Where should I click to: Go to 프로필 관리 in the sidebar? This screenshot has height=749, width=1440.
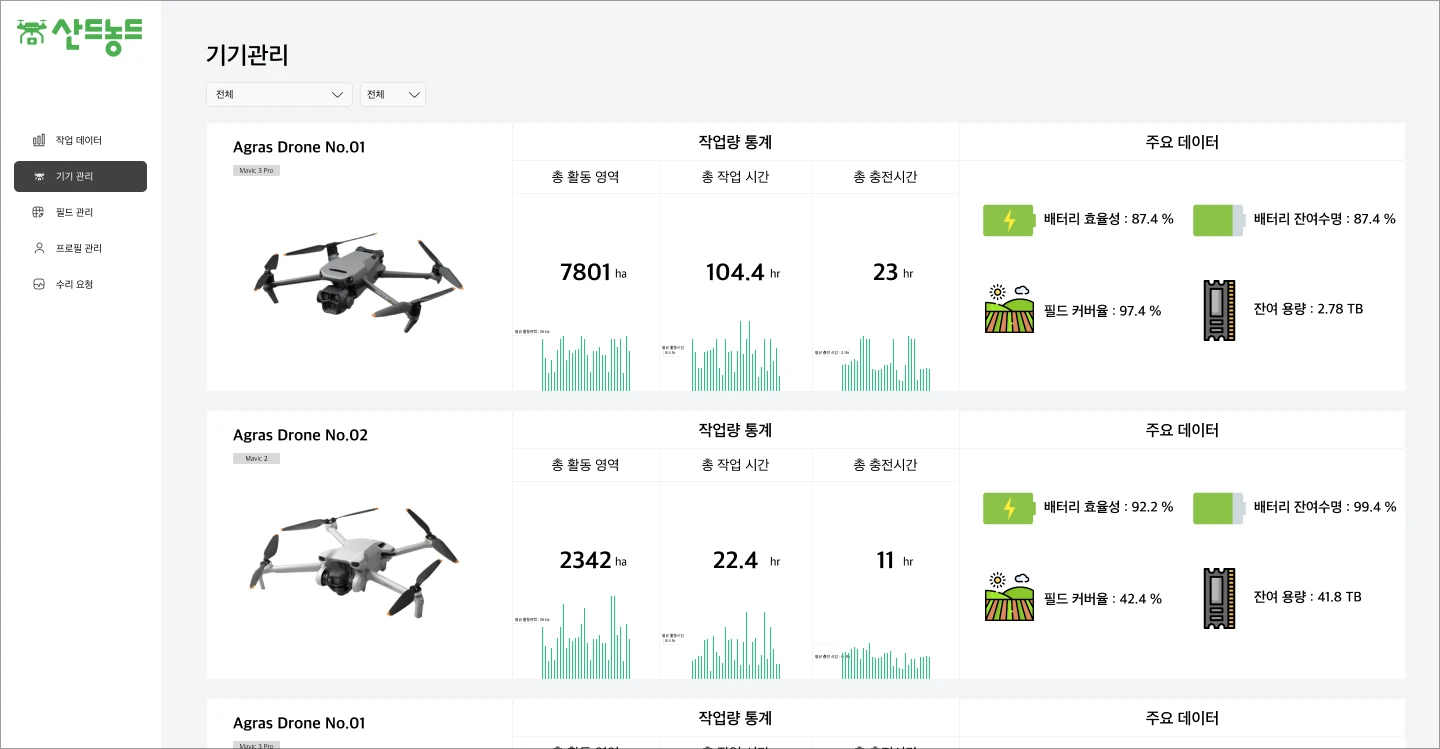pos(80,248)
